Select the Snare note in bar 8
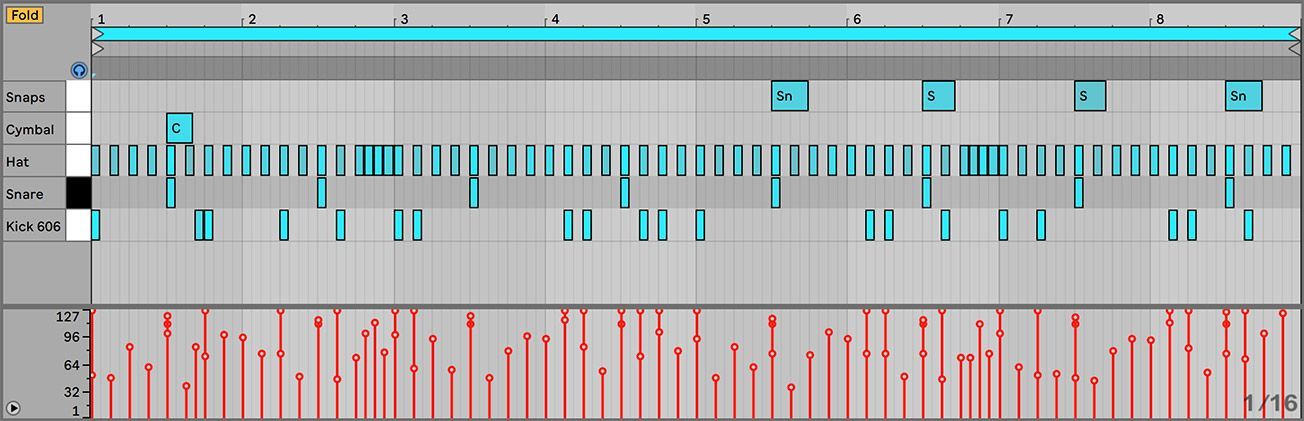This screenshot has width=1304, height=421. coord(1230,192)
